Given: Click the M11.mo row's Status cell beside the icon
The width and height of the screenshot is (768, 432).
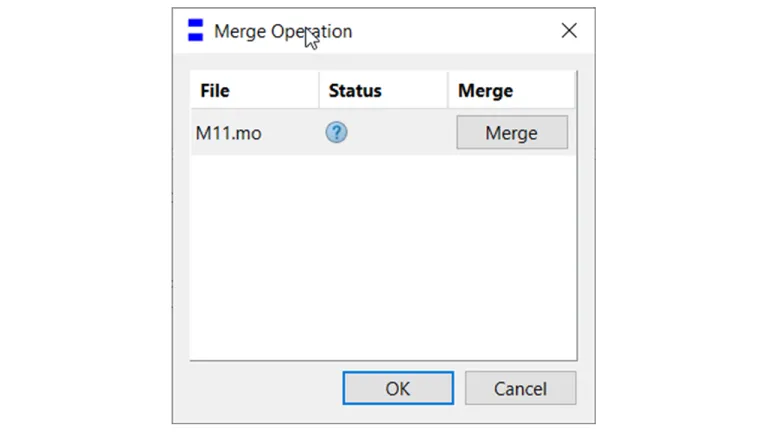Looking at the screenshot, I should [395, 133].
